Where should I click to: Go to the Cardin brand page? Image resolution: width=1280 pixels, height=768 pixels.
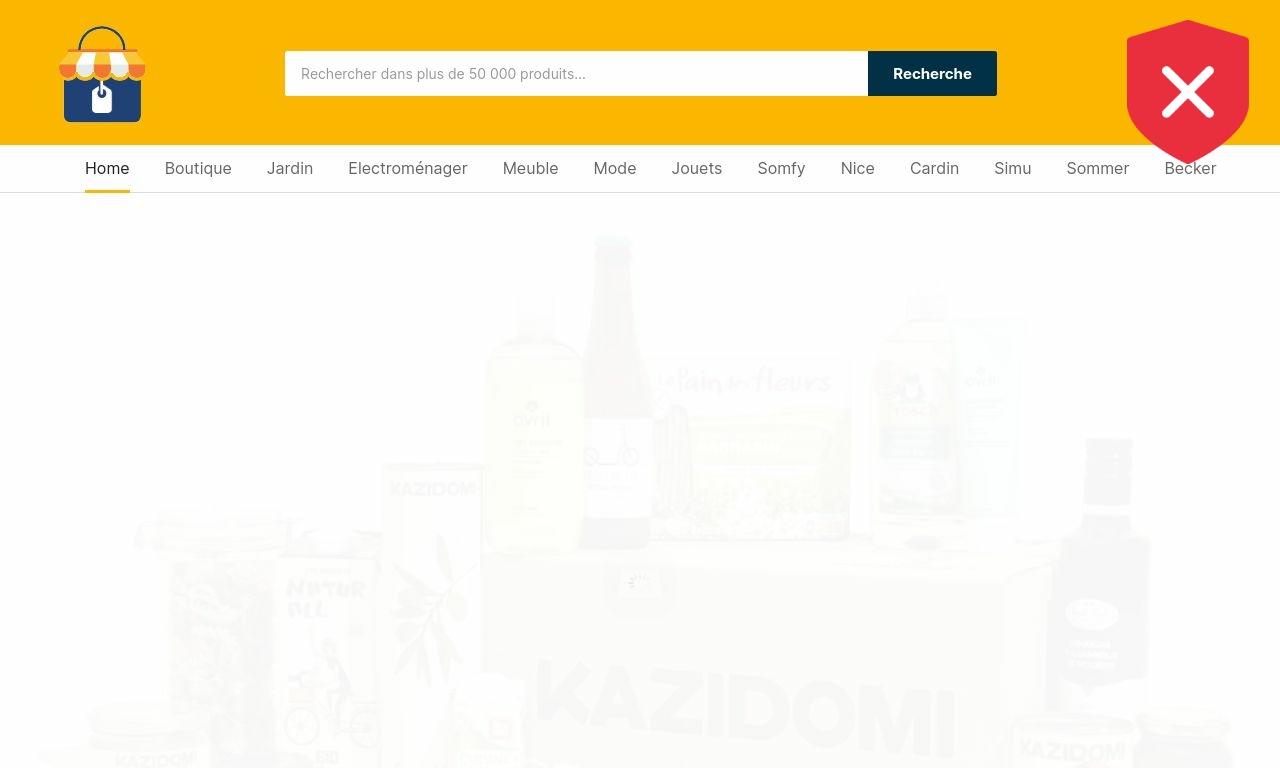pos(934,169)
